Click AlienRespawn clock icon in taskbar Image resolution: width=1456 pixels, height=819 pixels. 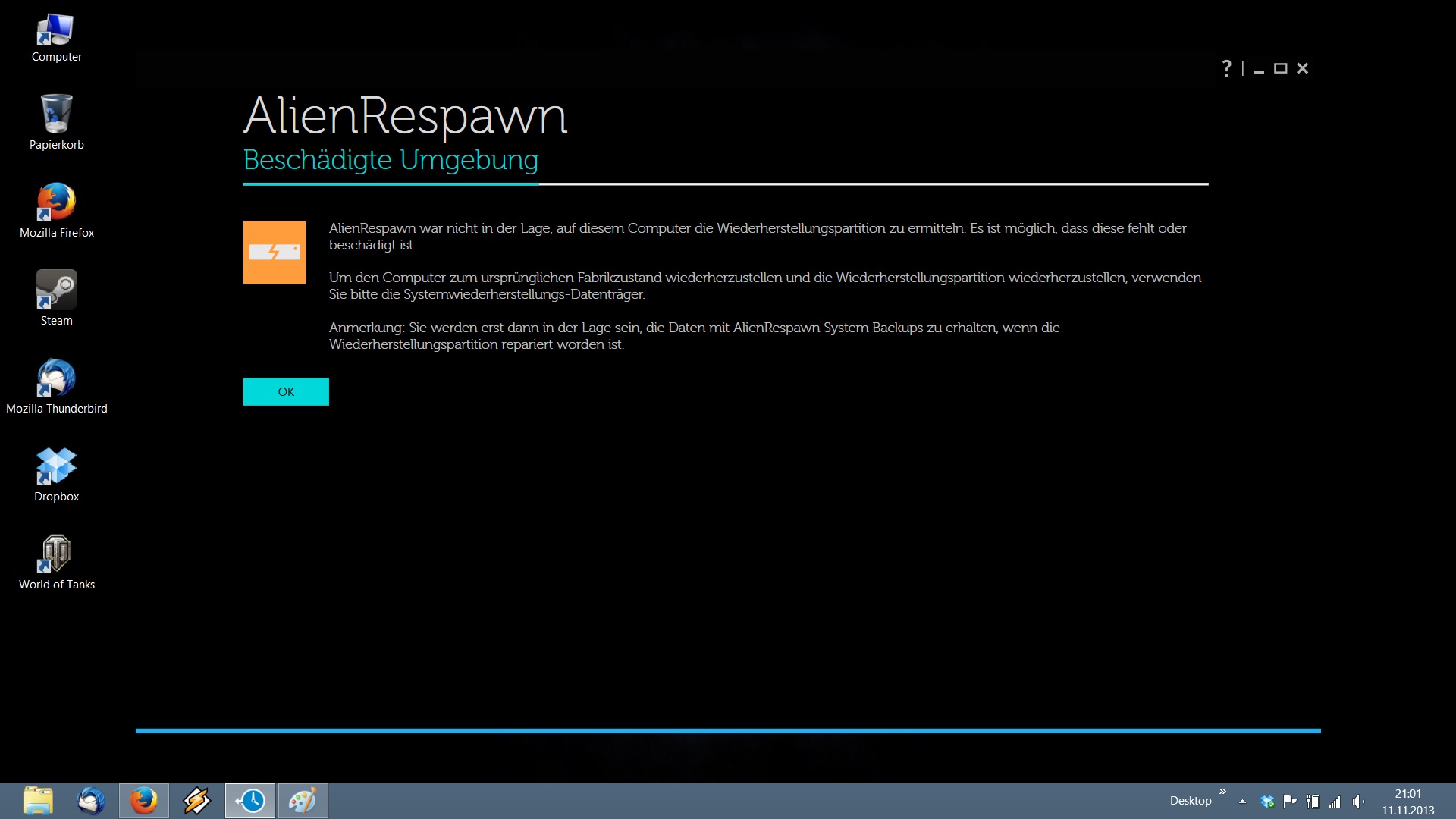point(250,801)
